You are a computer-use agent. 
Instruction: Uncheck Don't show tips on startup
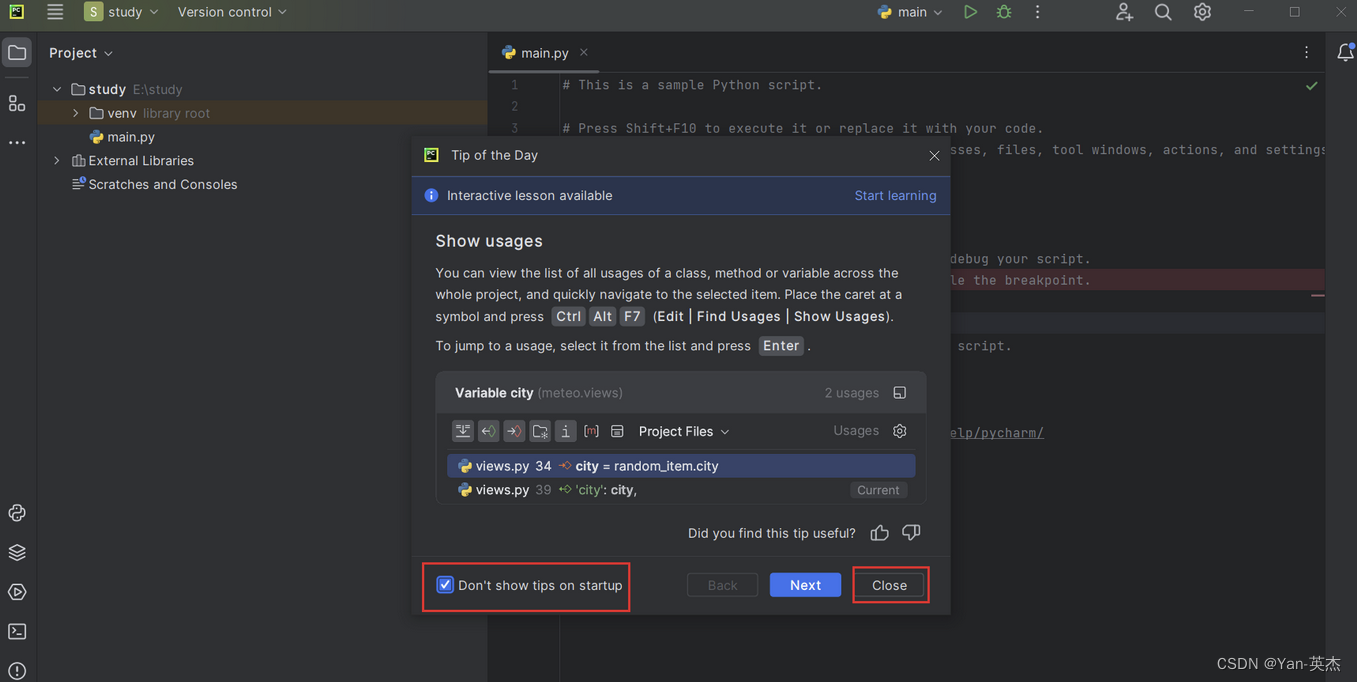point(444,584)
